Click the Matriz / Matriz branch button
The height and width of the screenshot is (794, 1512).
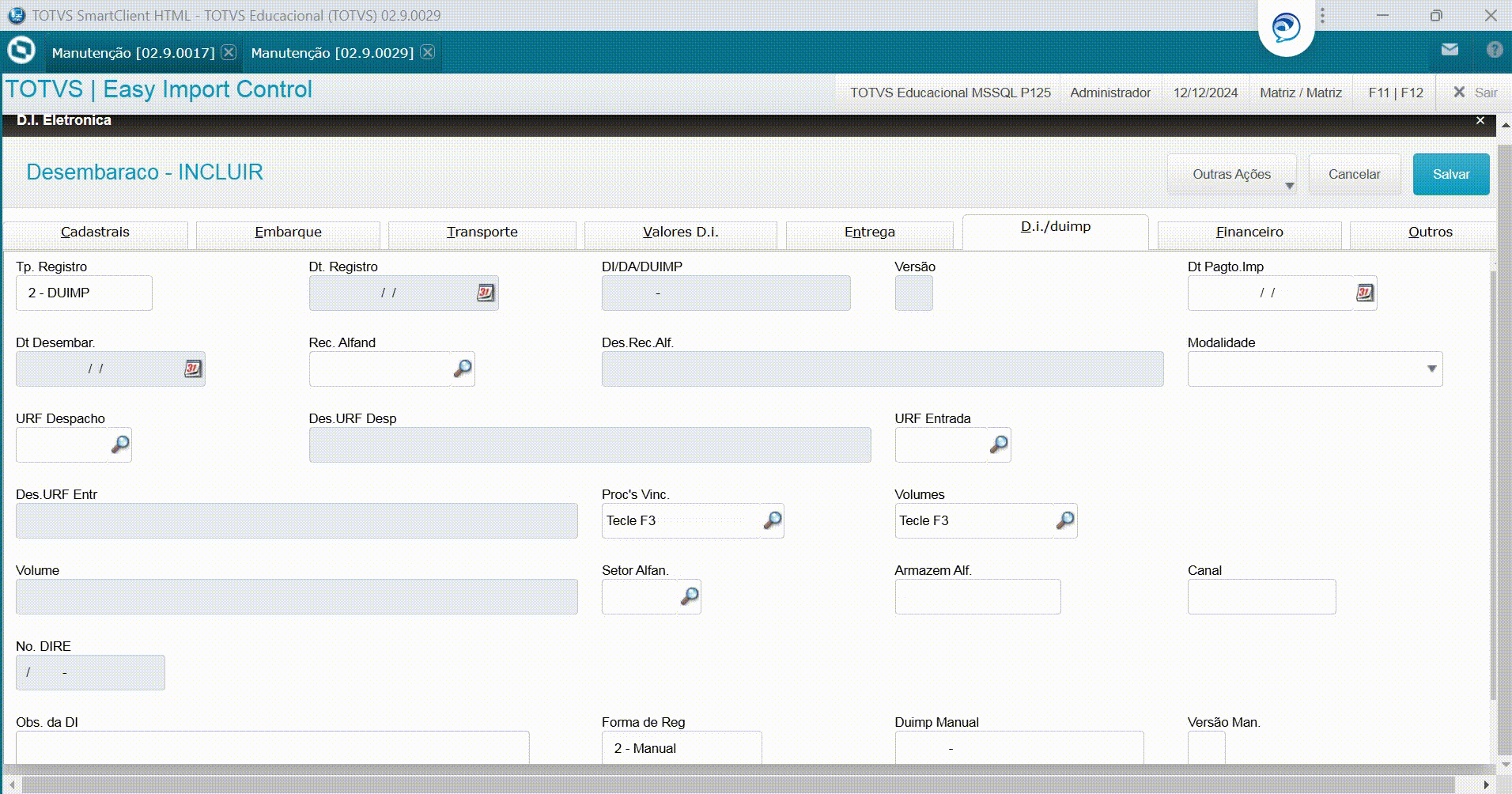pyautogui.click(x=1301, y=93)
